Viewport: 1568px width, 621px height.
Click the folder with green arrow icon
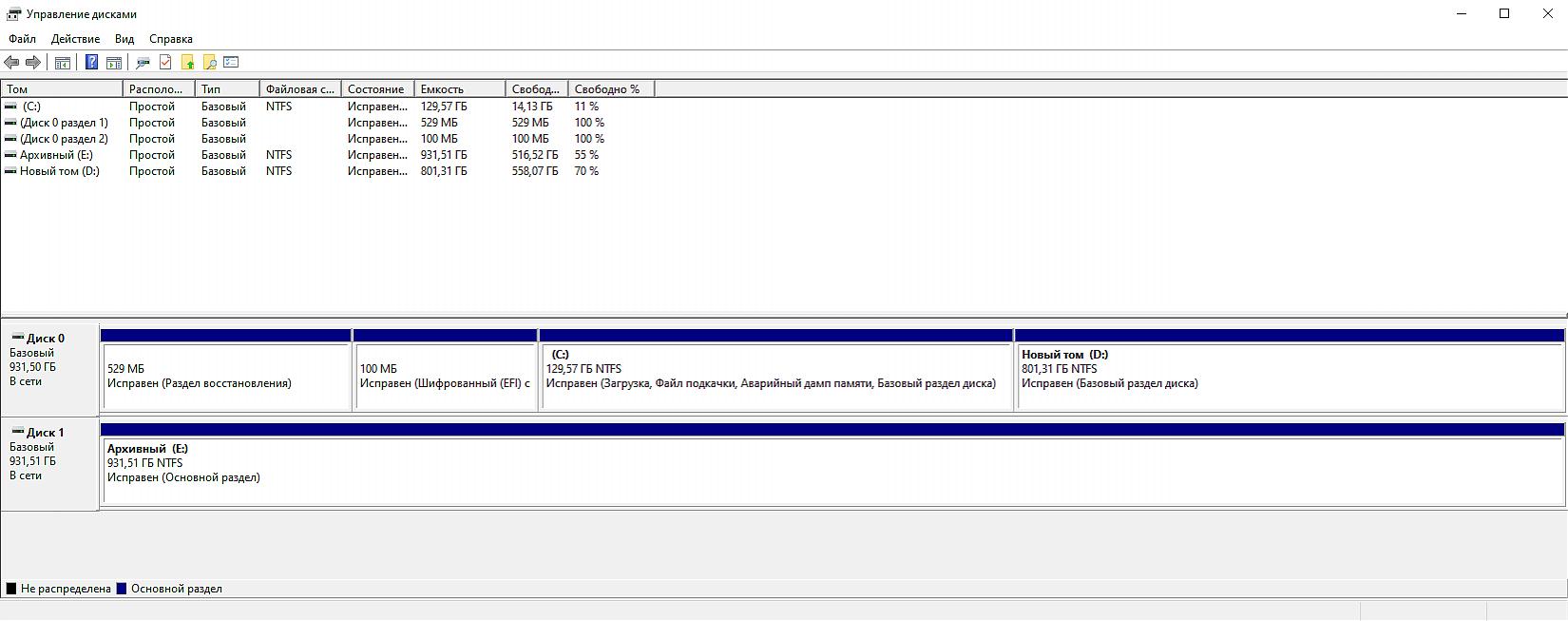coord(187,63)
